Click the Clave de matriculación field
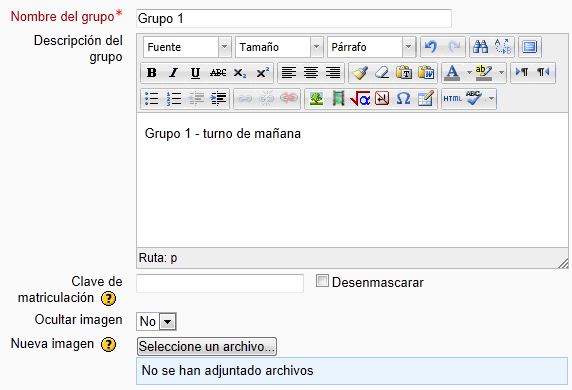572x390 pixels. [x=220, y=283]
